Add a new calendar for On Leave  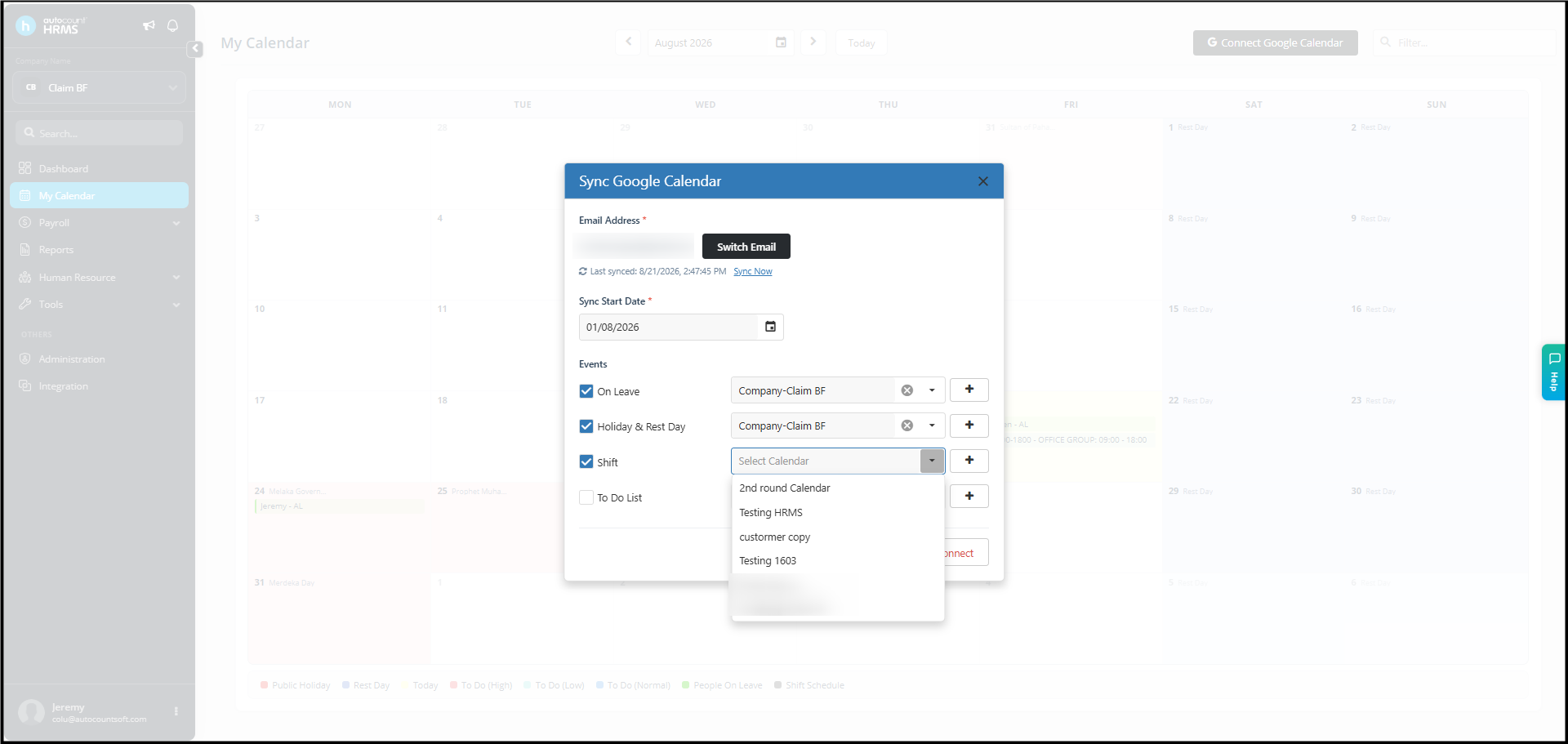coord(969,390)
